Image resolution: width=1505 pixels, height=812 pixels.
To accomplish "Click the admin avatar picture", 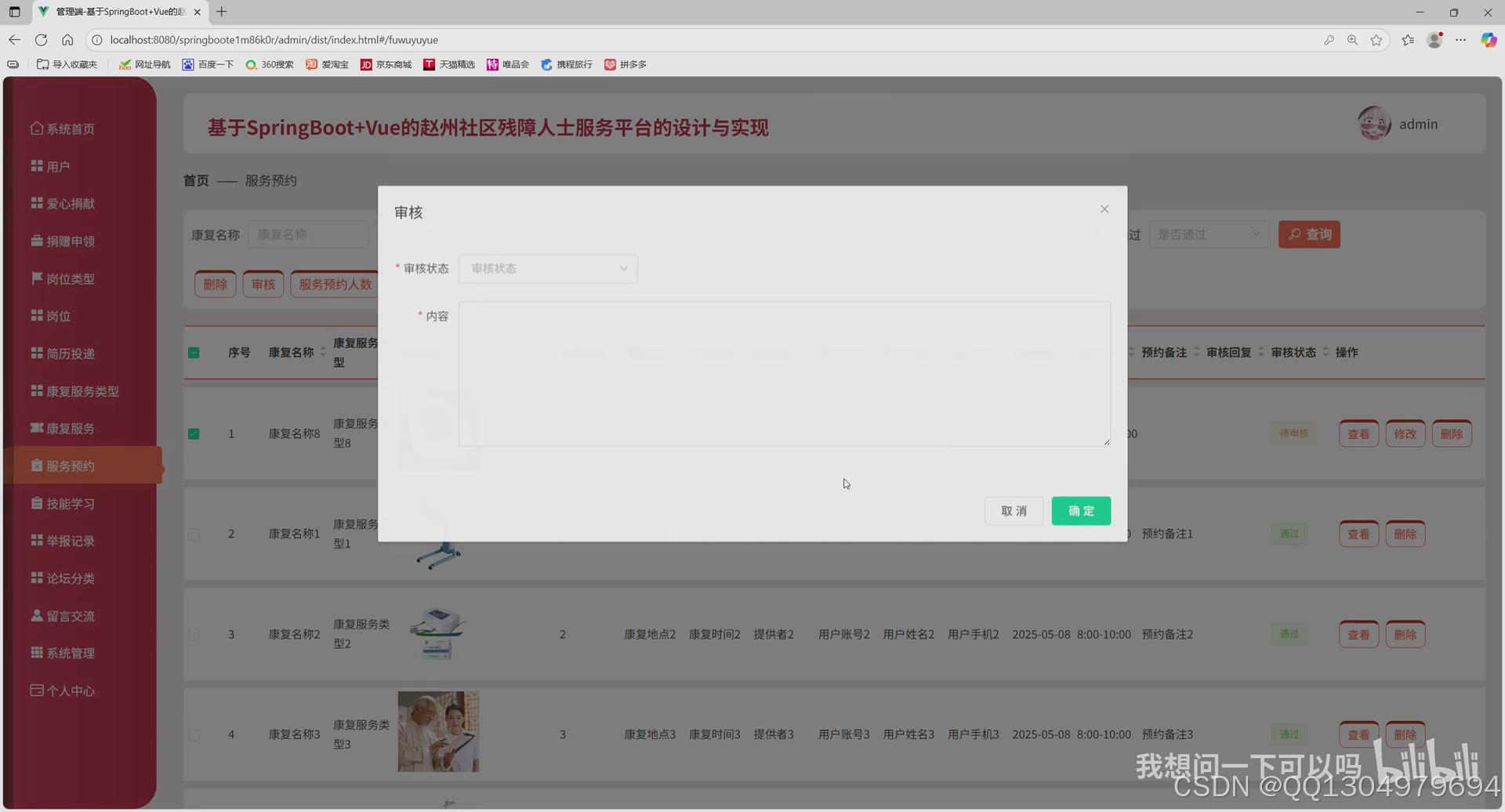I will click(x=1374, y=123).
